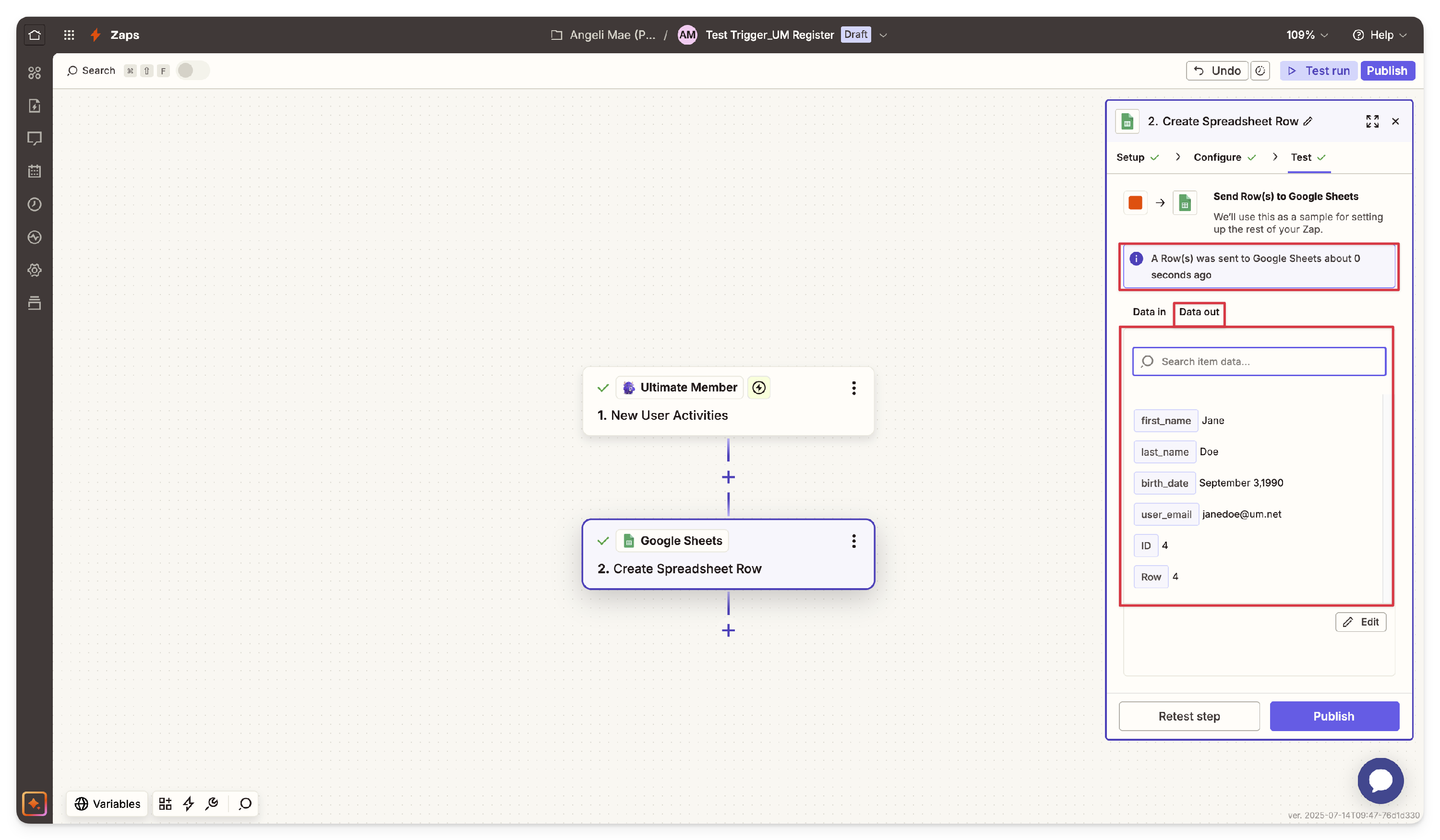Click the Test Trigger_UM Register title
This screenshot has width=1440, height=840.
coord(770,35)
